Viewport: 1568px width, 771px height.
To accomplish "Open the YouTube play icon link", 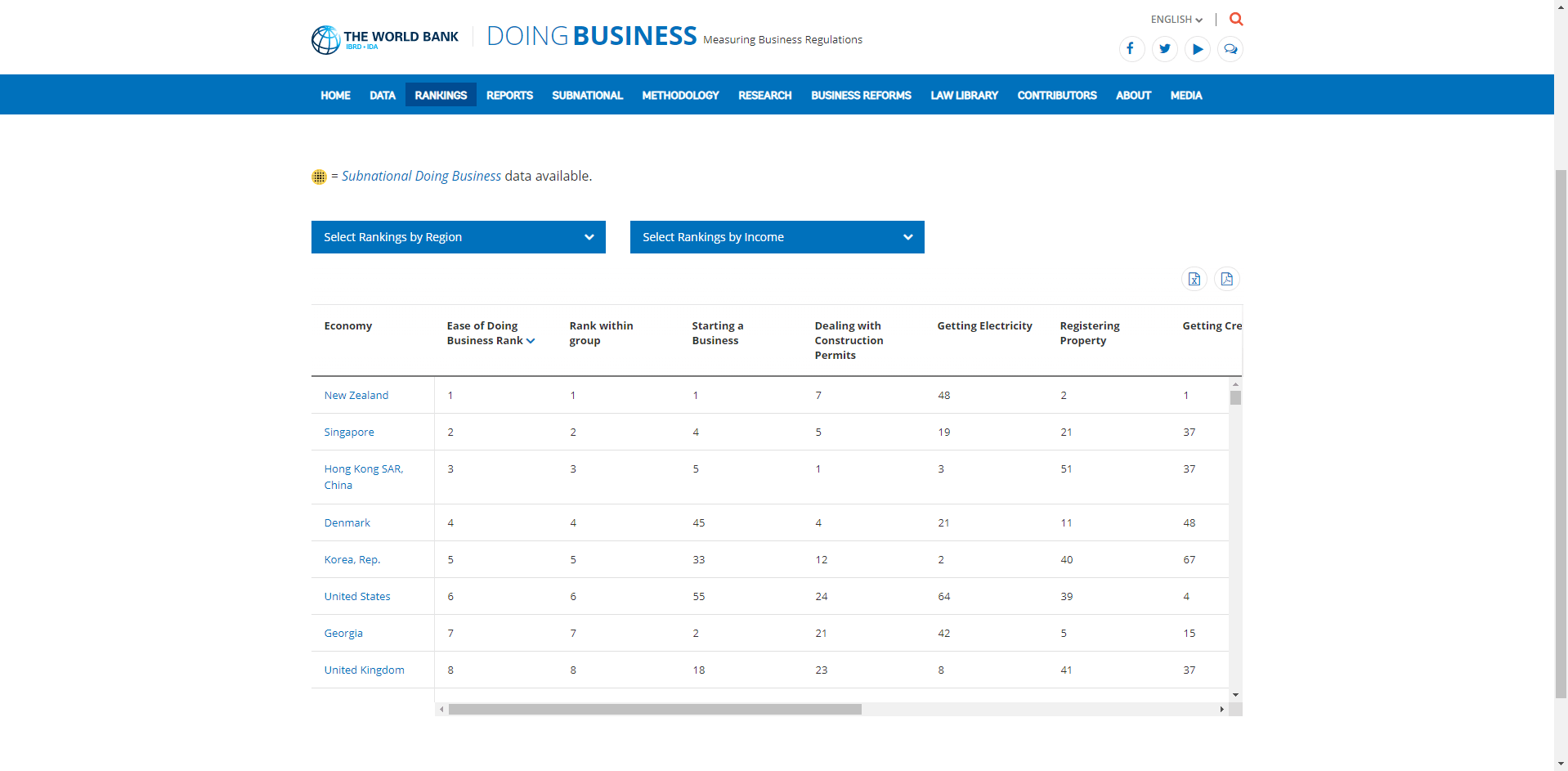I will [x=1198, y=49].
